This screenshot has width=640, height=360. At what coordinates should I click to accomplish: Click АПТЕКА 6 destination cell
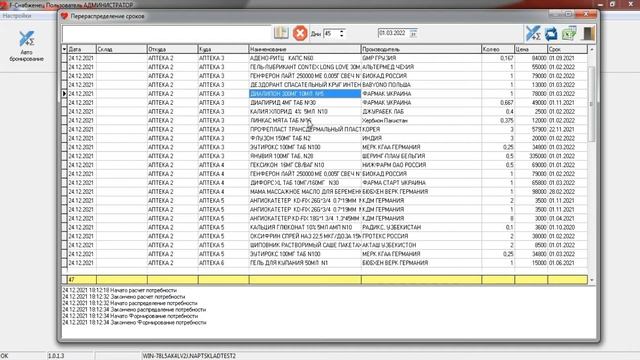tap(223, 263)
